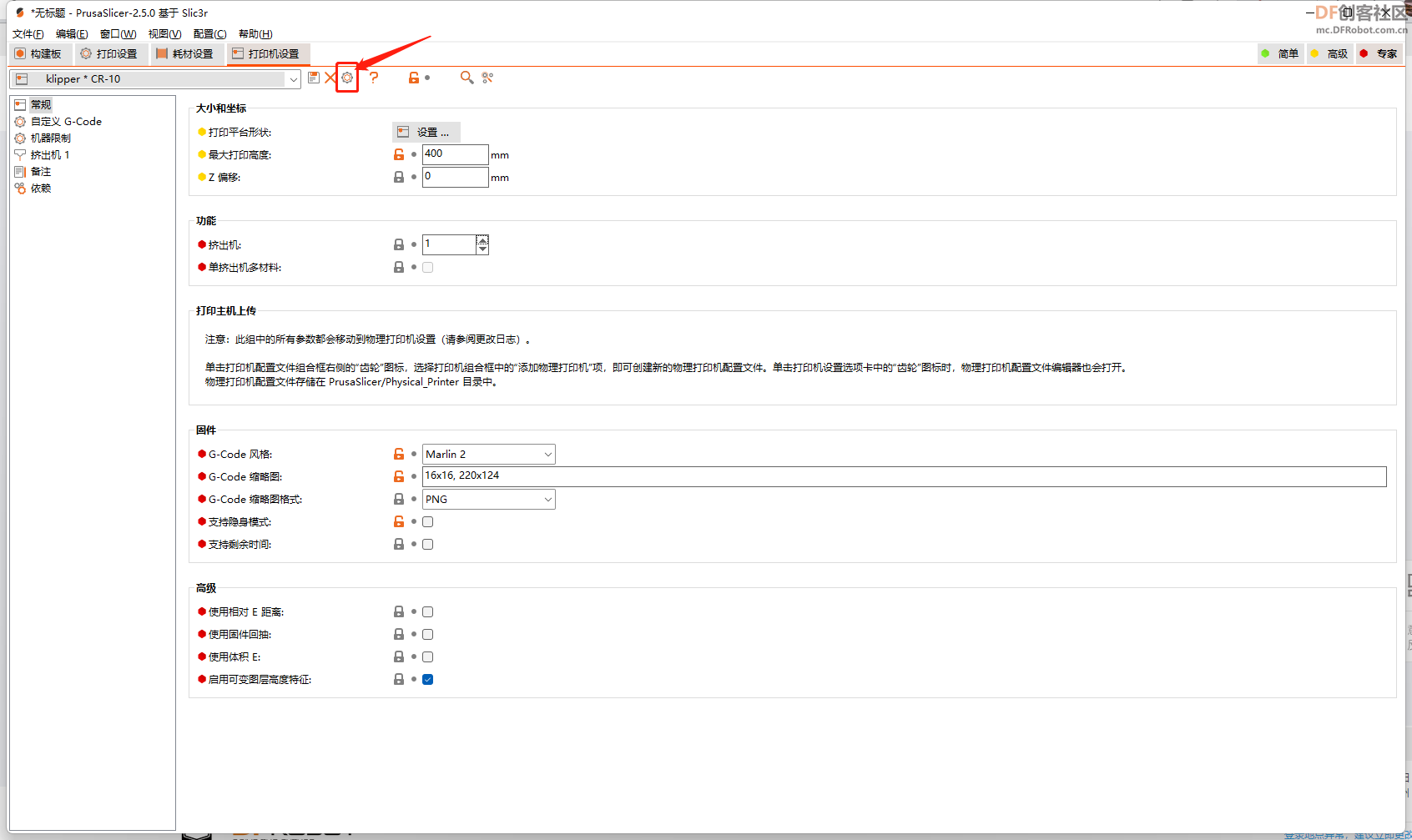
Task: Click the Z 偏移 input field
Action: (455, 177)
